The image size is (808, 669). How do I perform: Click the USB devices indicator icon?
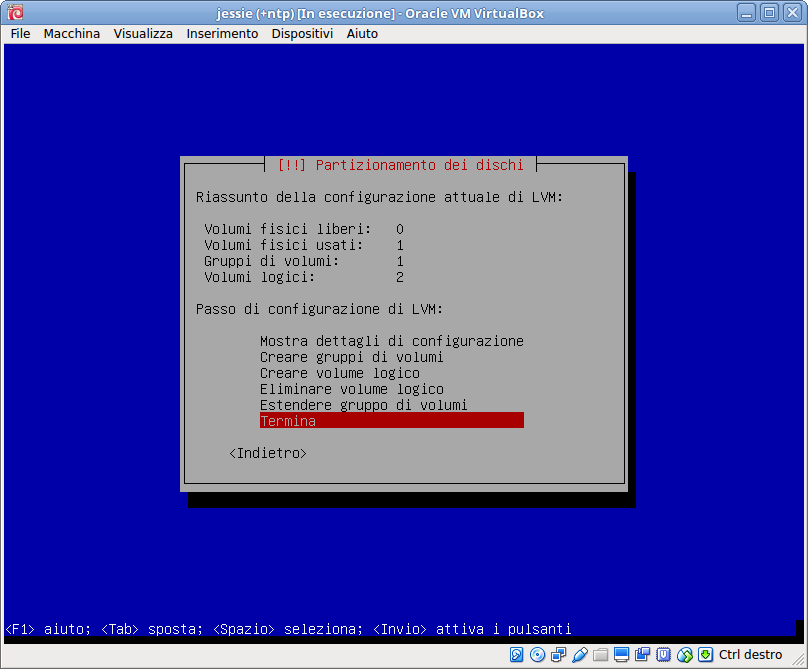click(x=580, y=655)
